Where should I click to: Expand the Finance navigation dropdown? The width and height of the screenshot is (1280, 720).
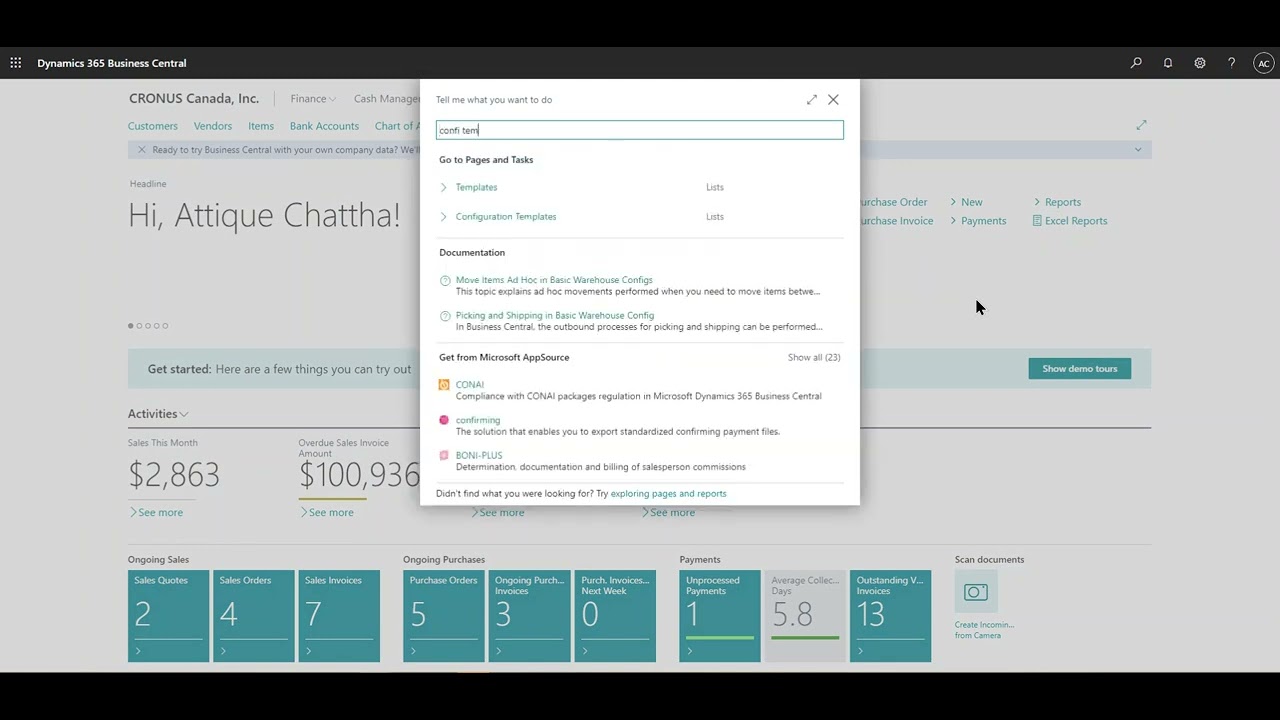[x=313, y=99]
